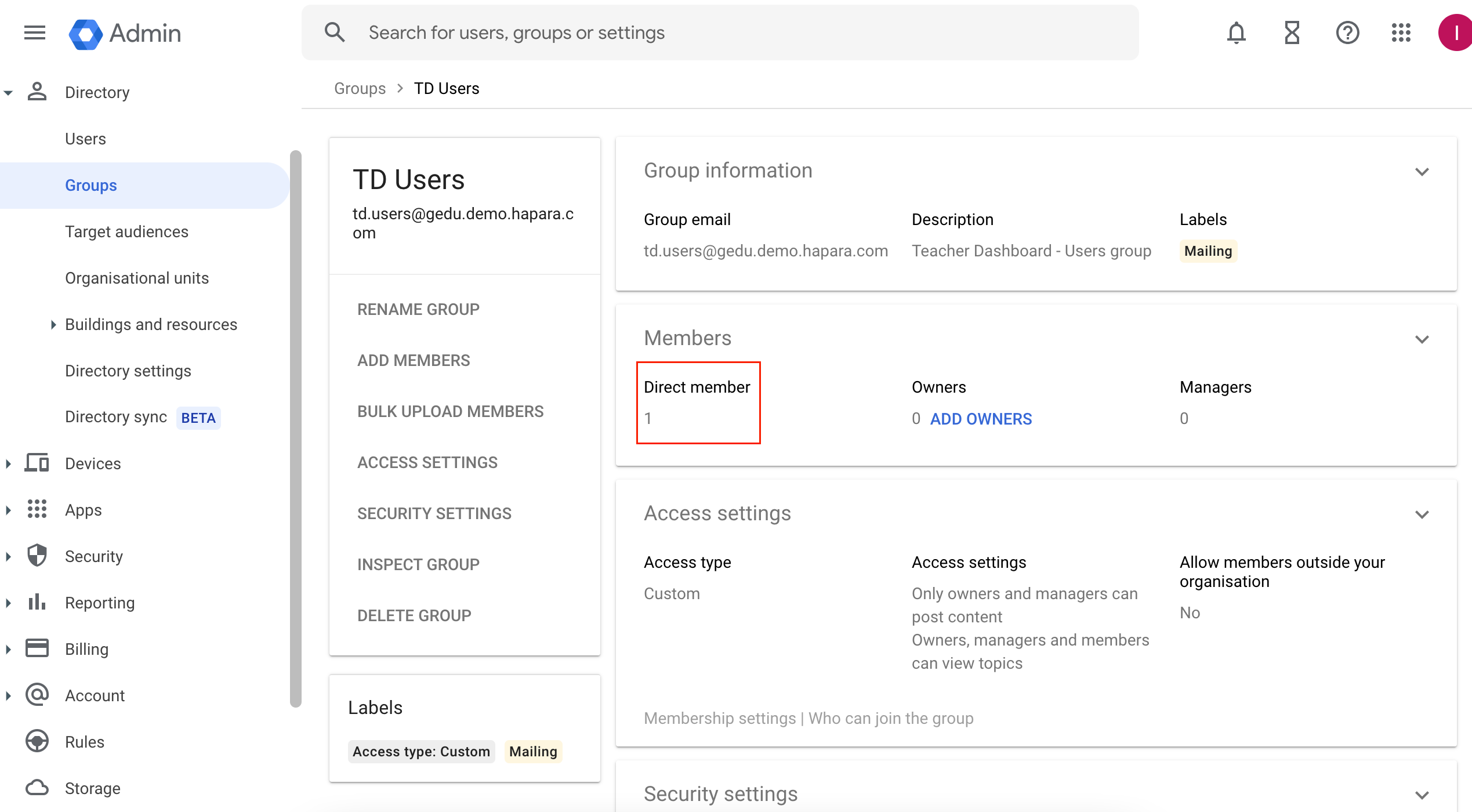Viewport: 1472px width, 812px height.
Task: Expand the Access settings card chevron
Action: (1422, 514)
